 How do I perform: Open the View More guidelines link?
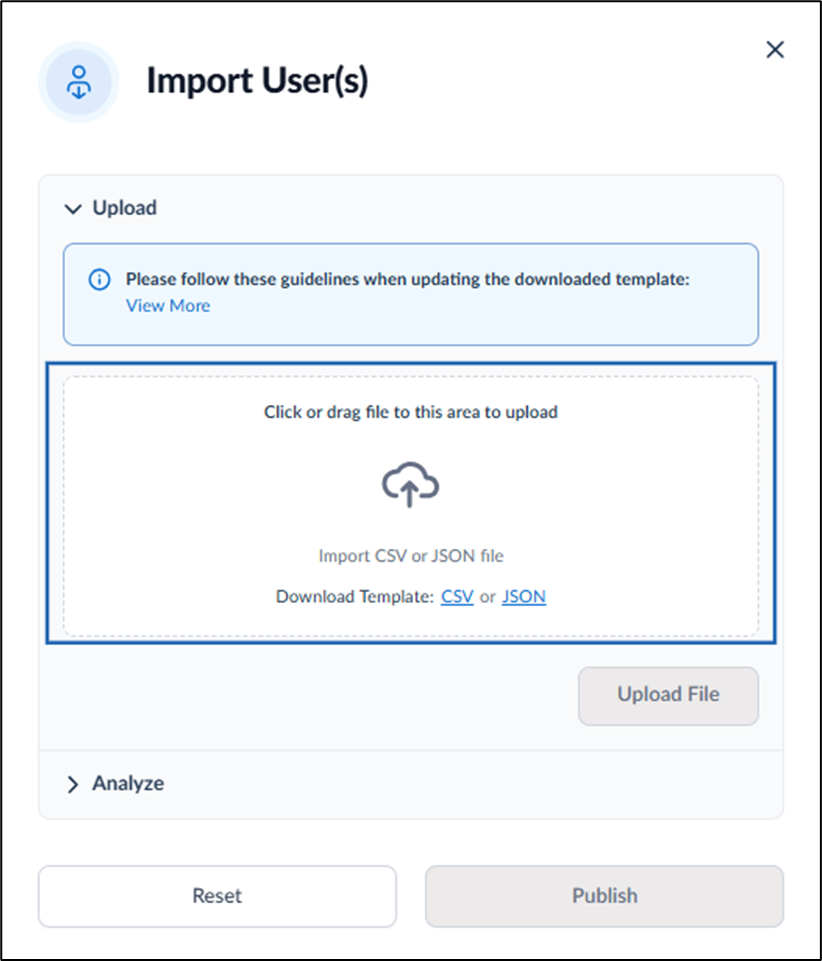(168, 306)
